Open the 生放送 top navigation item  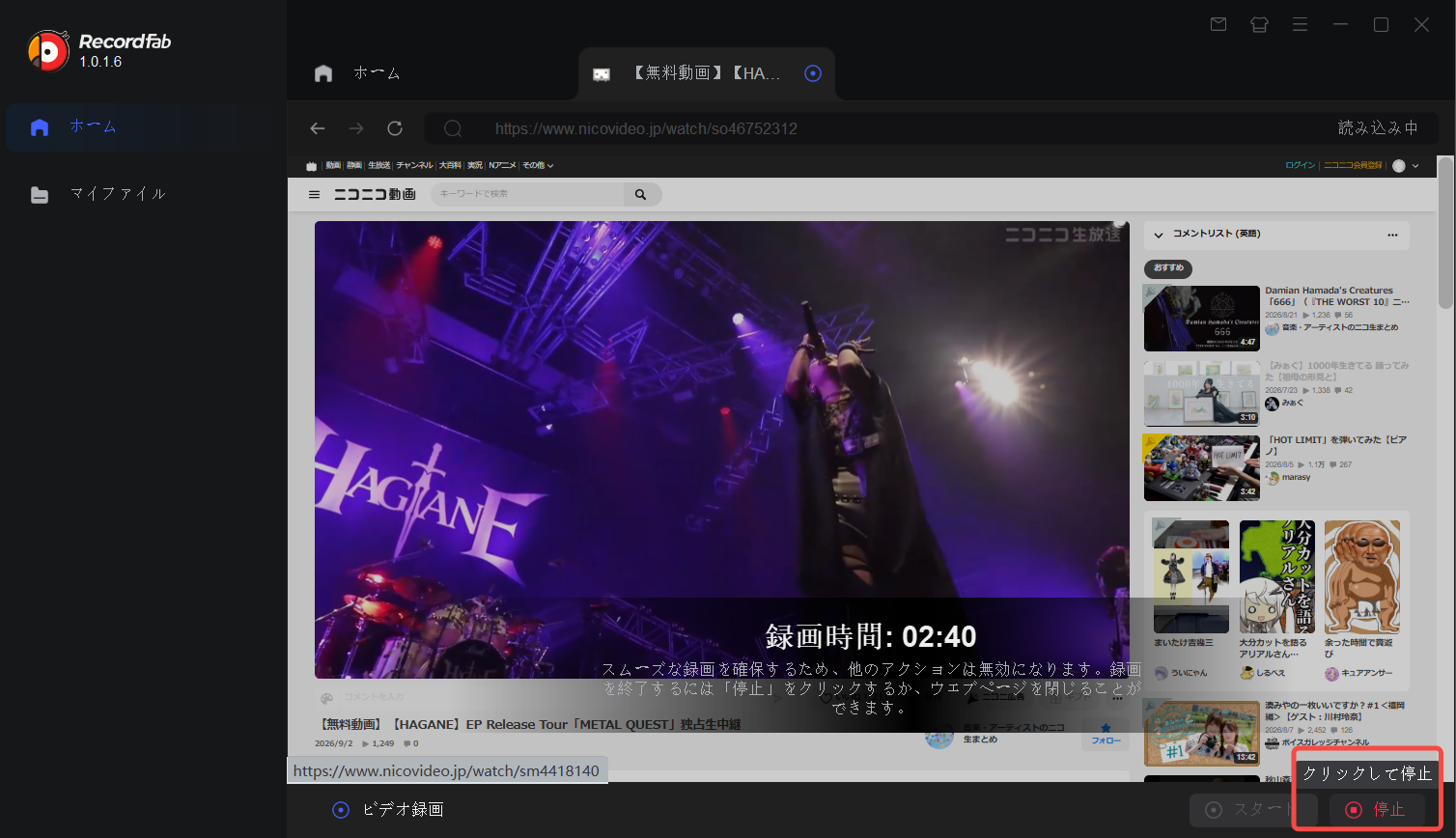tap(379, 165)
